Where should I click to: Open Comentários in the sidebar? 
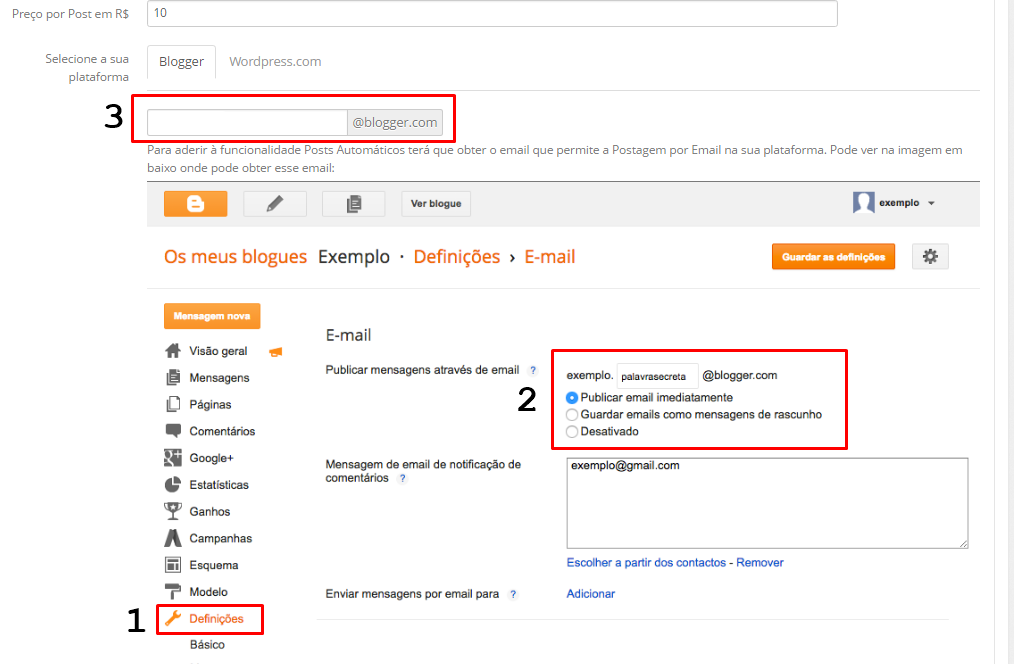click(x=222, y=431)
